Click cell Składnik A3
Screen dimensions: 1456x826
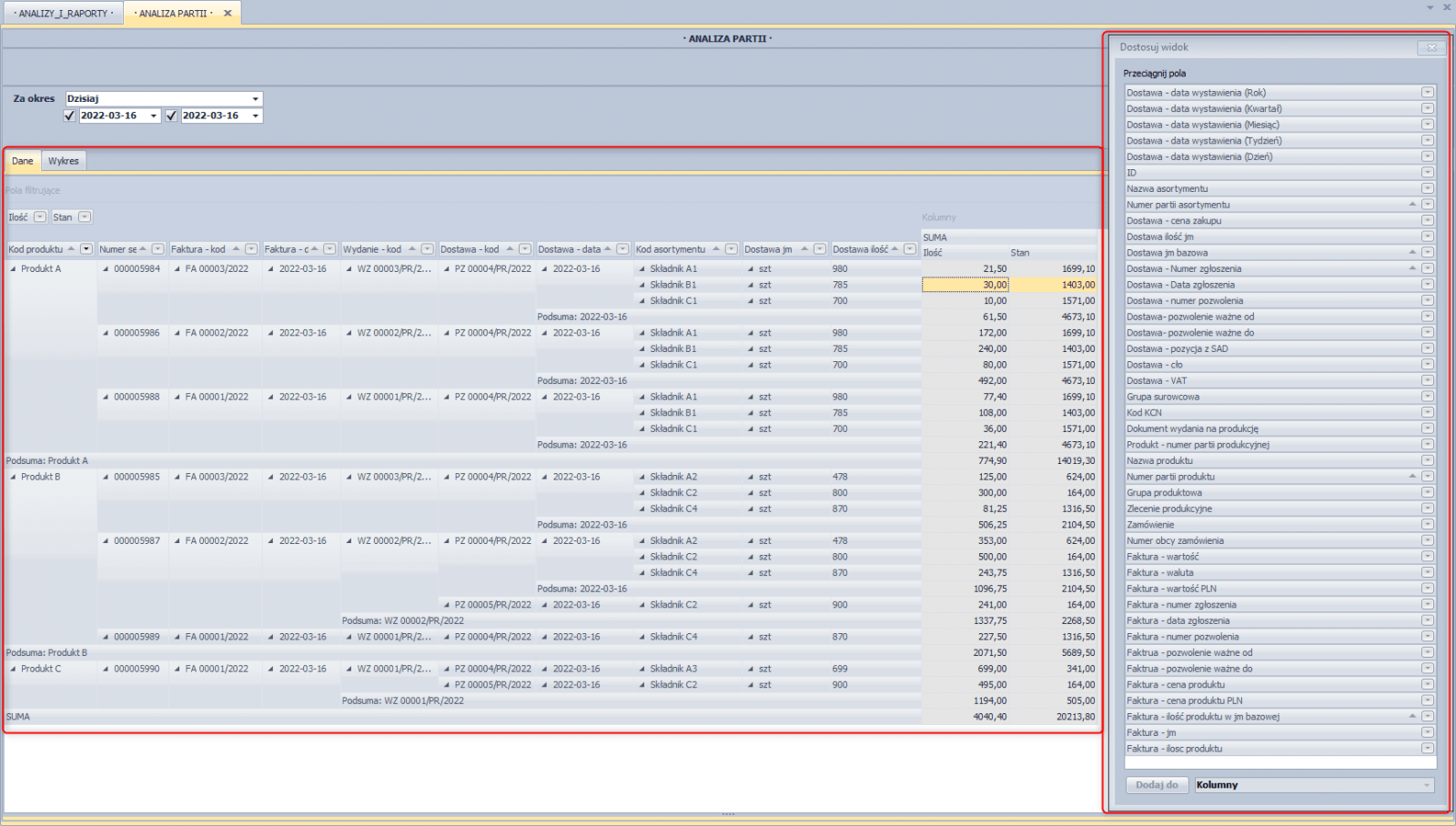tap(673, 669)
